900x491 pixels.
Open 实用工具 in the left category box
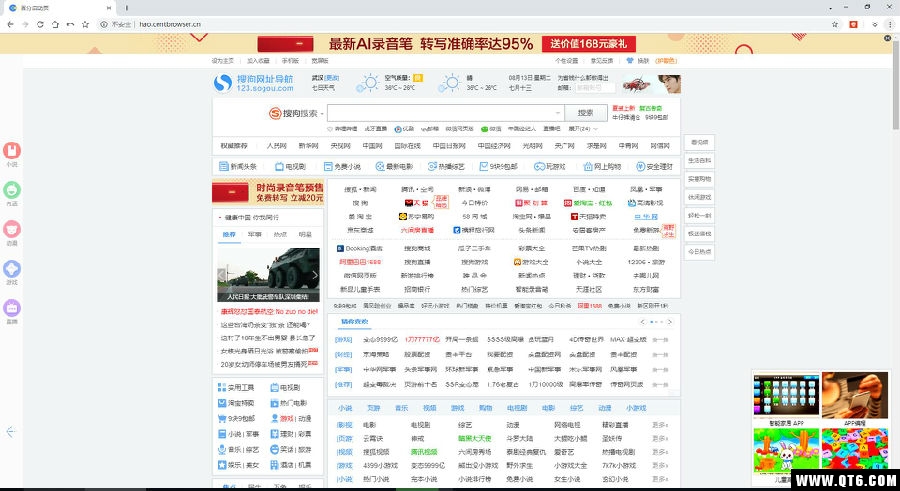click(x=236, y=388)
